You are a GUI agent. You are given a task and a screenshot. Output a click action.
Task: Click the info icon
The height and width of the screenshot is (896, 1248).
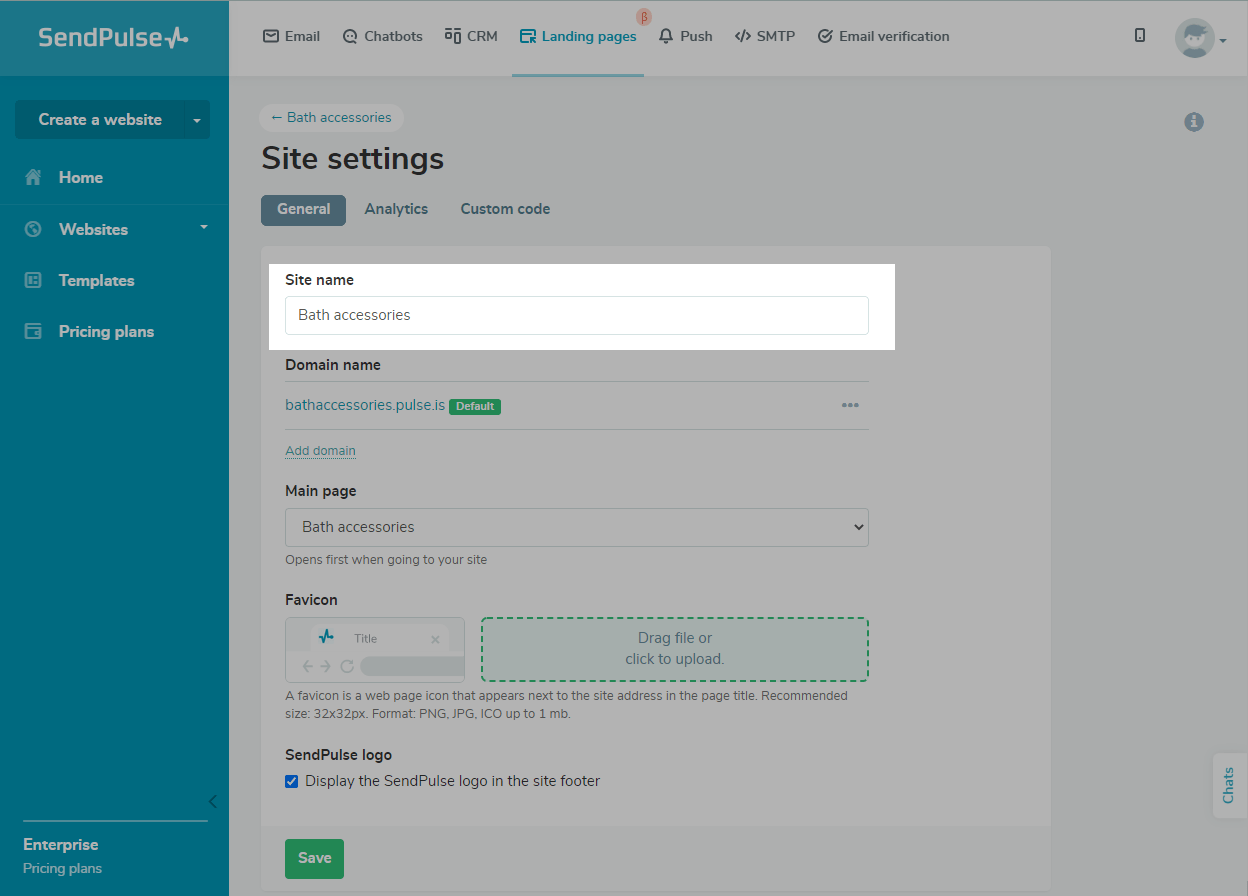(1194, 122)
